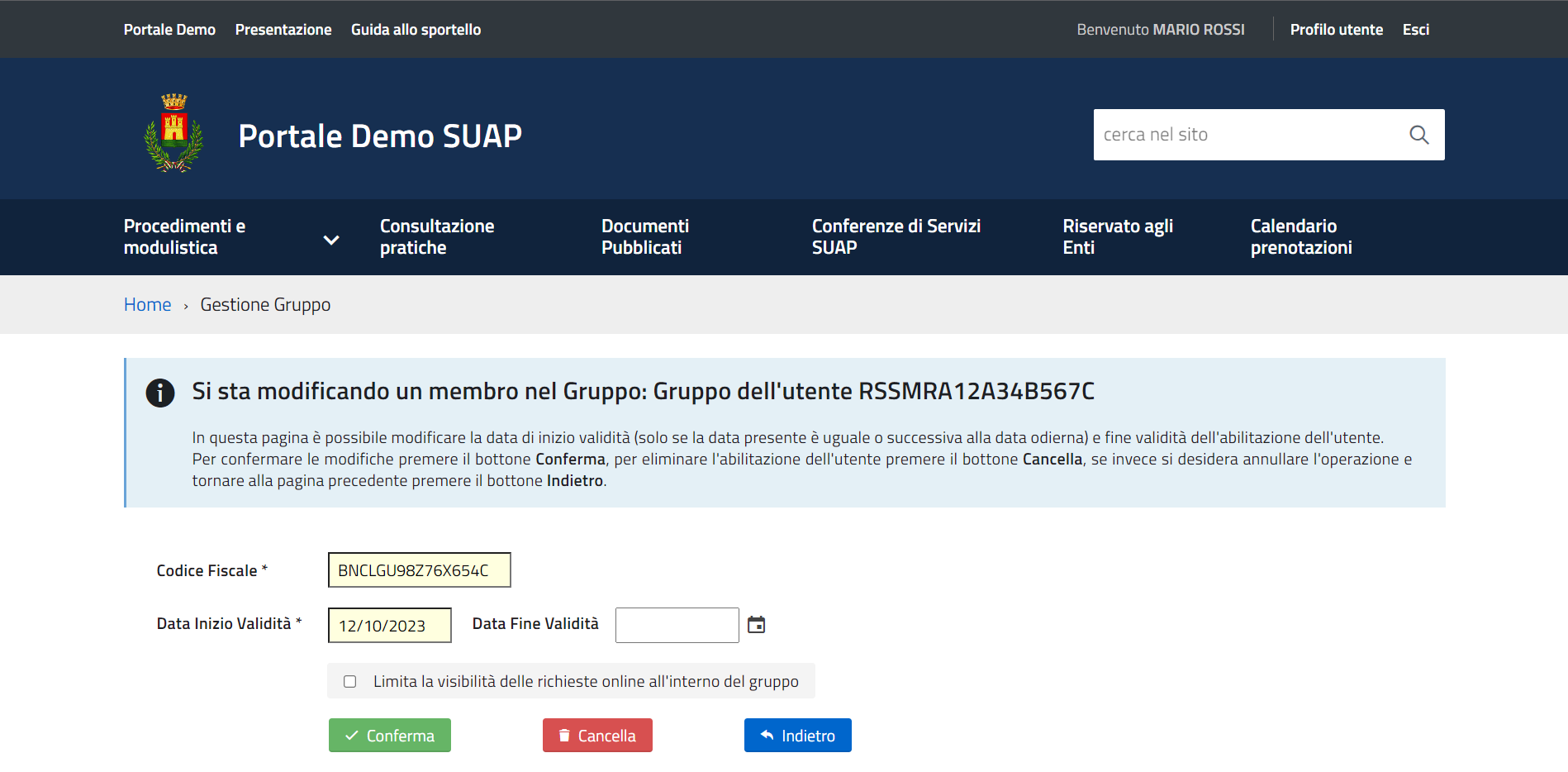The width and height of the screenshot is (1568, 772).
Task: Select Riservato agli Enti menu item
Action: (x=1117, y=237)
